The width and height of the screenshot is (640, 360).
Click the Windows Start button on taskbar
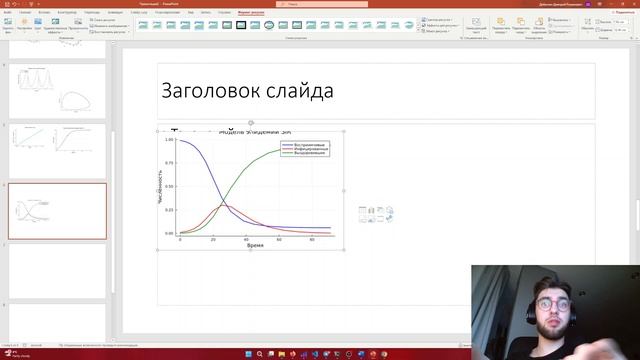[248, 354]
